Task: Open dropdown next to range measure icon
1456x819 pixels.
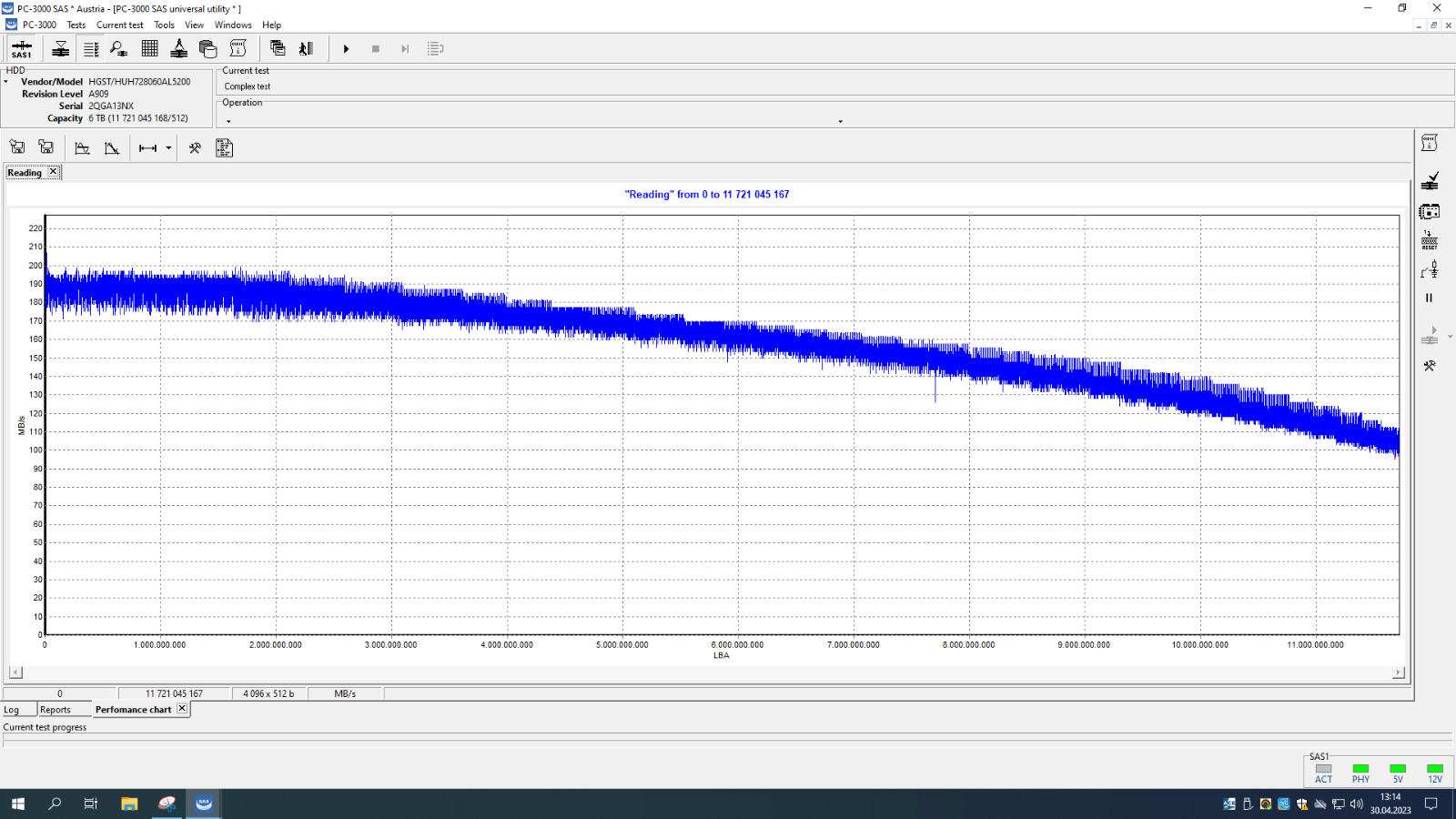Action: pyautogui.click(x=168, y=148)
